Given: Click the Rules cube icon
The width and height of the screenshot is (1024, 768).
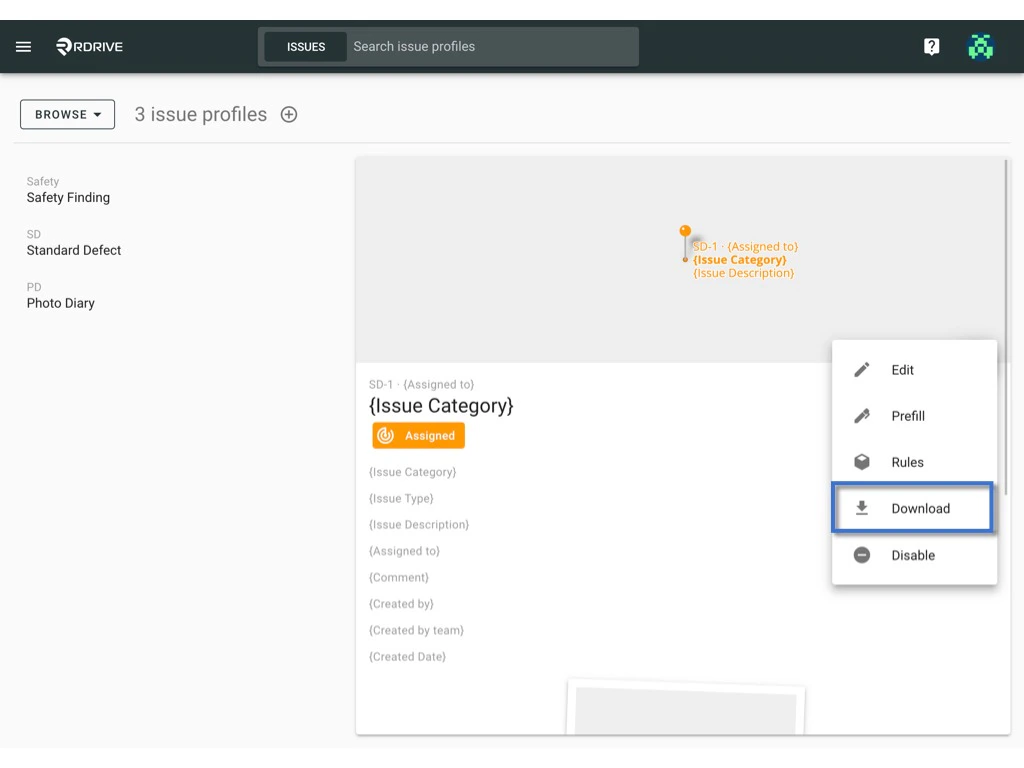Looking at the screenshot, I should pos(861,462).
